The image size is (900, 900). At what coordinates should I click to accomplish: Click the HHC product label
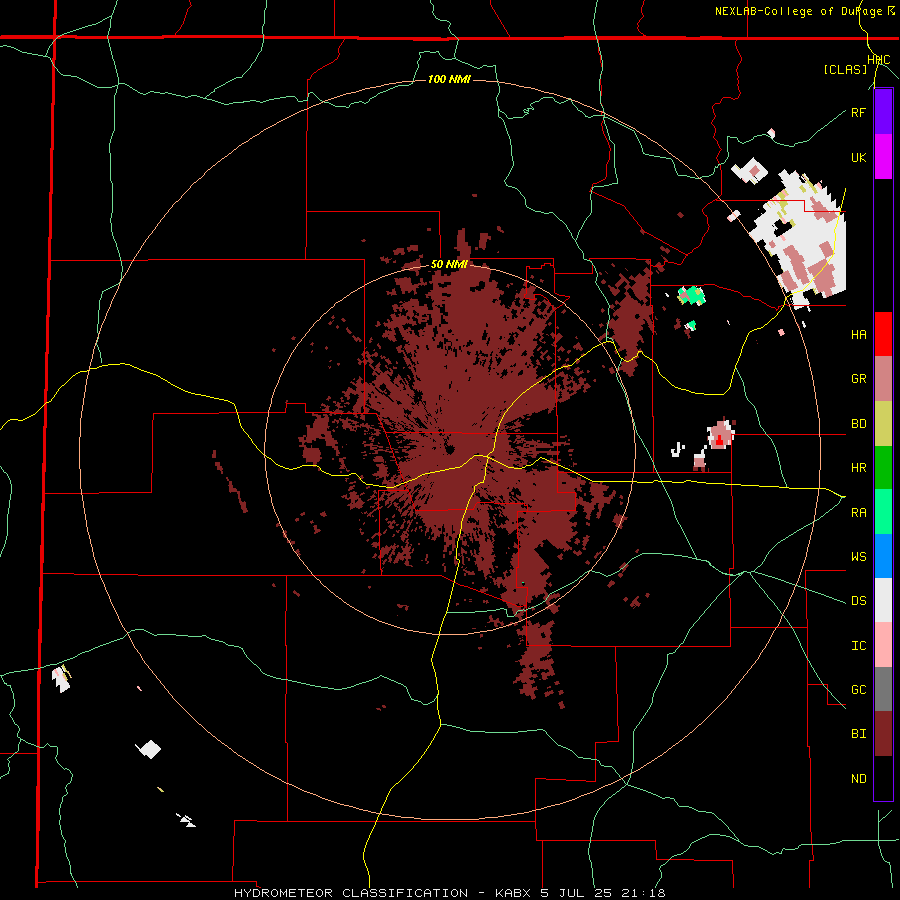tap(879, 60)
